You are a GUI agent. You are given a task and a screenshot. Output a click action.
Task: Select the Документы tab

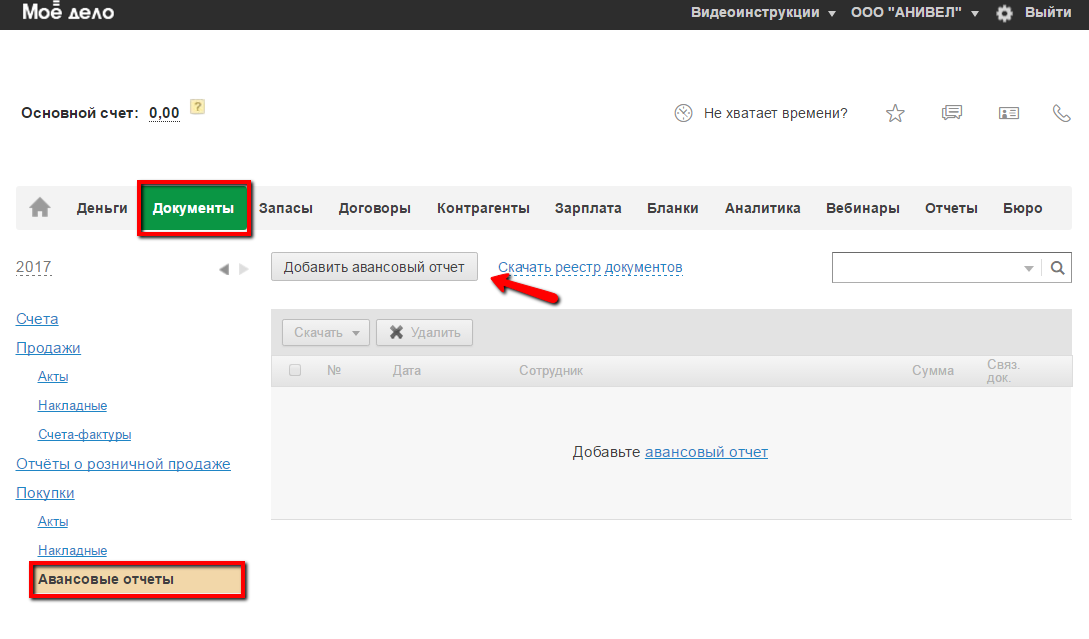click(194, 208)
